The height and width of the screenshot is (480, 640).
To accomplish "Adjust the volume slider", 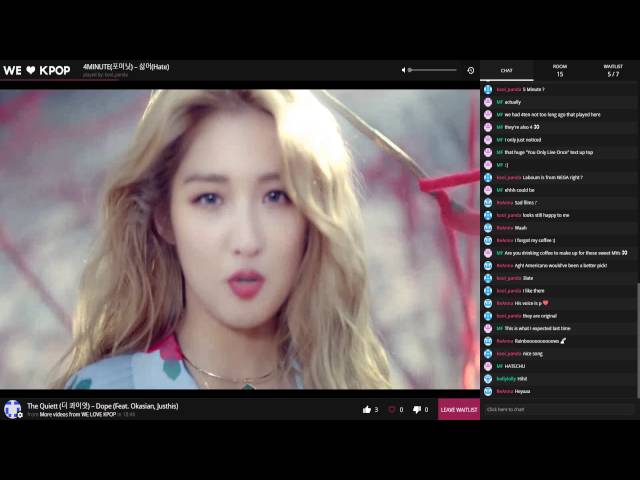I will point(432,70).
